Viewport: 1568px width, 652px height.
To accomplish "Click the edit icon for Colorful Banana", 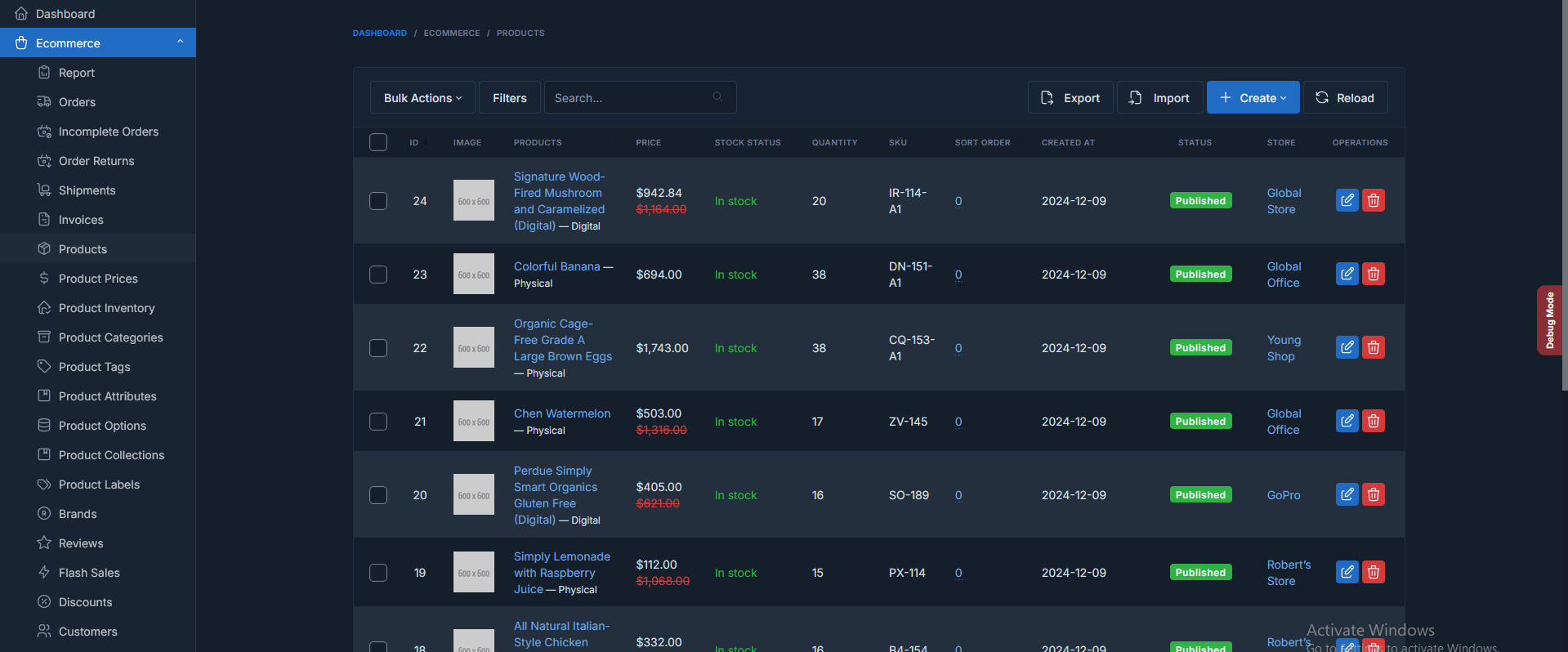I will 1347,274.
